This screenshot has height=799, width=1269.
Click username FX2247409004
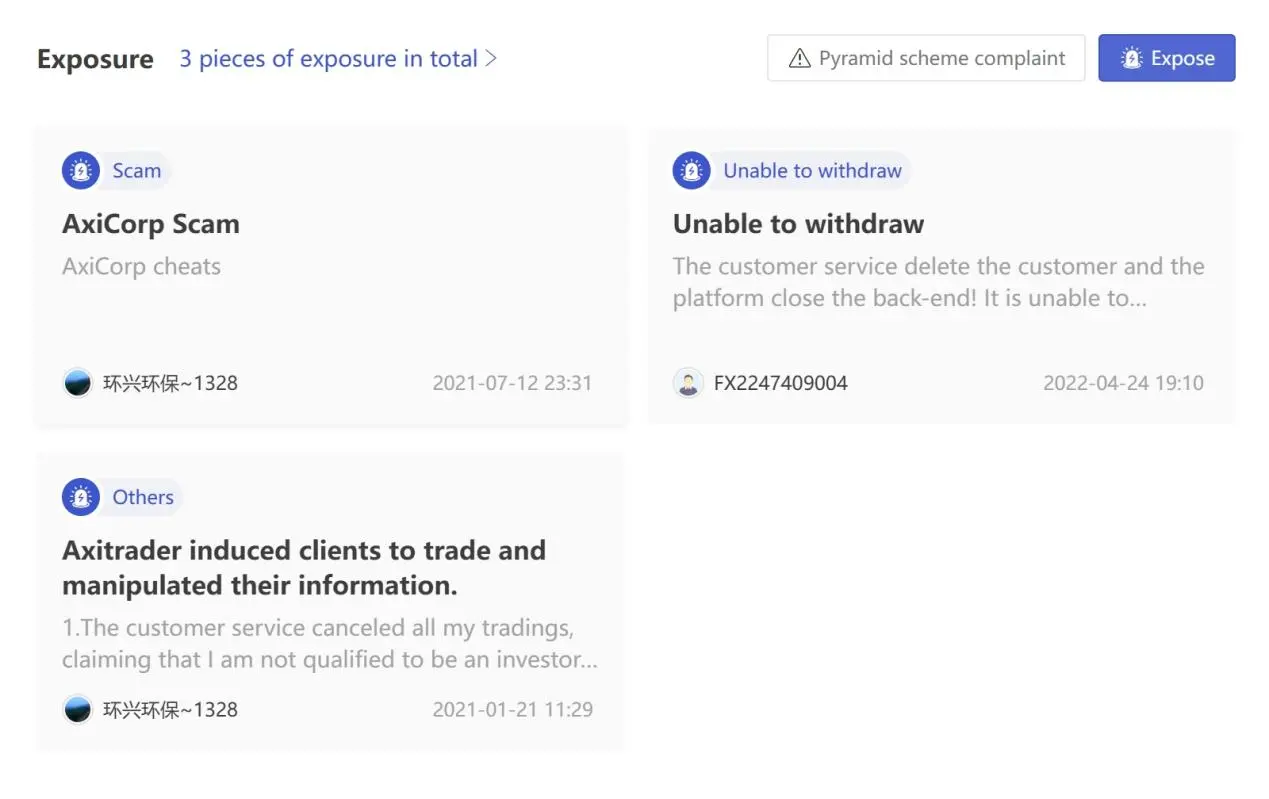(x=780, y=383)
